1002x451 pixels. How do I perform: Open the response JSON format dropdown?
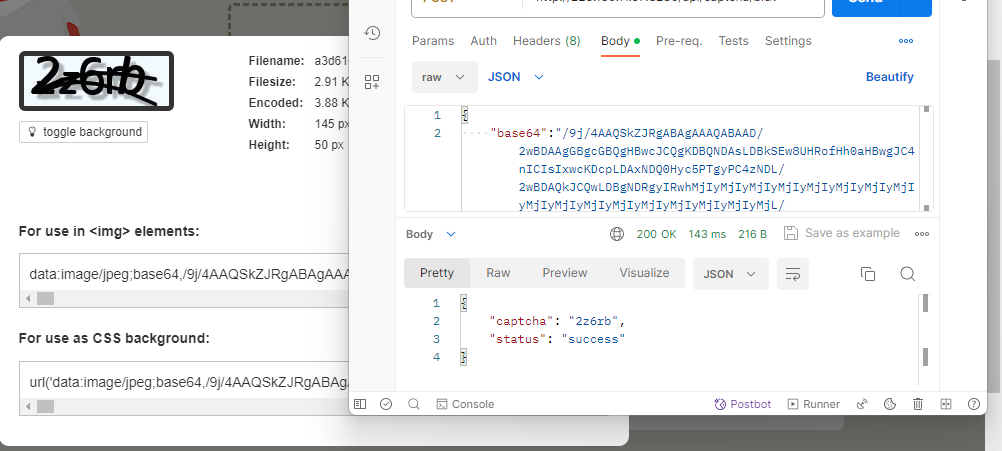tap(730, 274)
